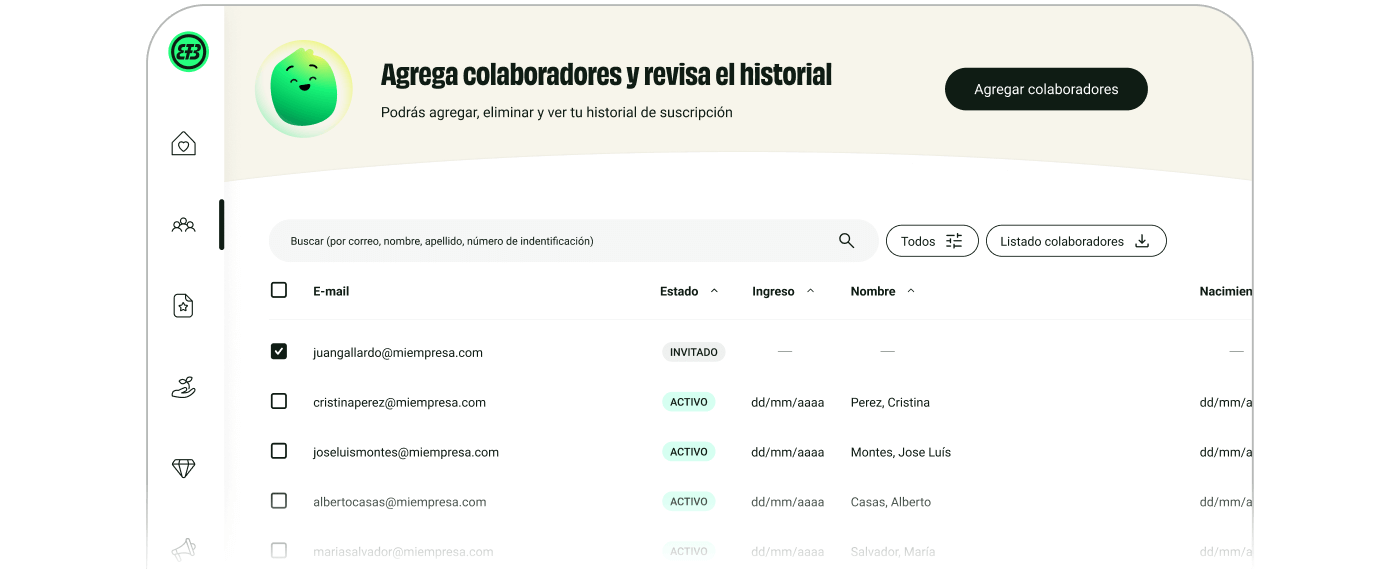Sort by Ingreso column arrow
This screenshot has width=1400, height=569.
tap(810, 291)
